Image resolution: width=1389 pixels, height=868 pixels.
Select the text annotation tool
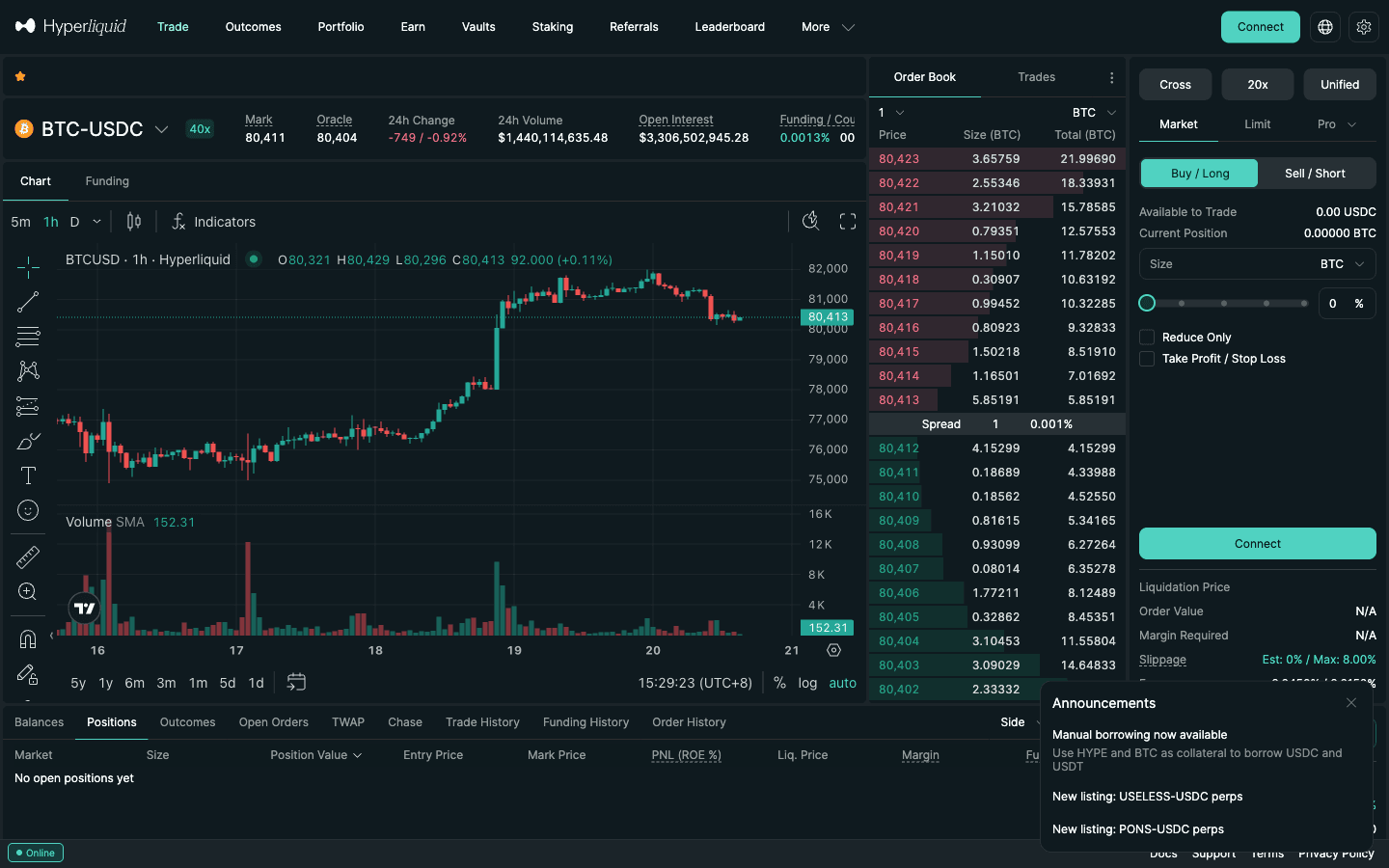pyautogui.click(x=28, y=475)
